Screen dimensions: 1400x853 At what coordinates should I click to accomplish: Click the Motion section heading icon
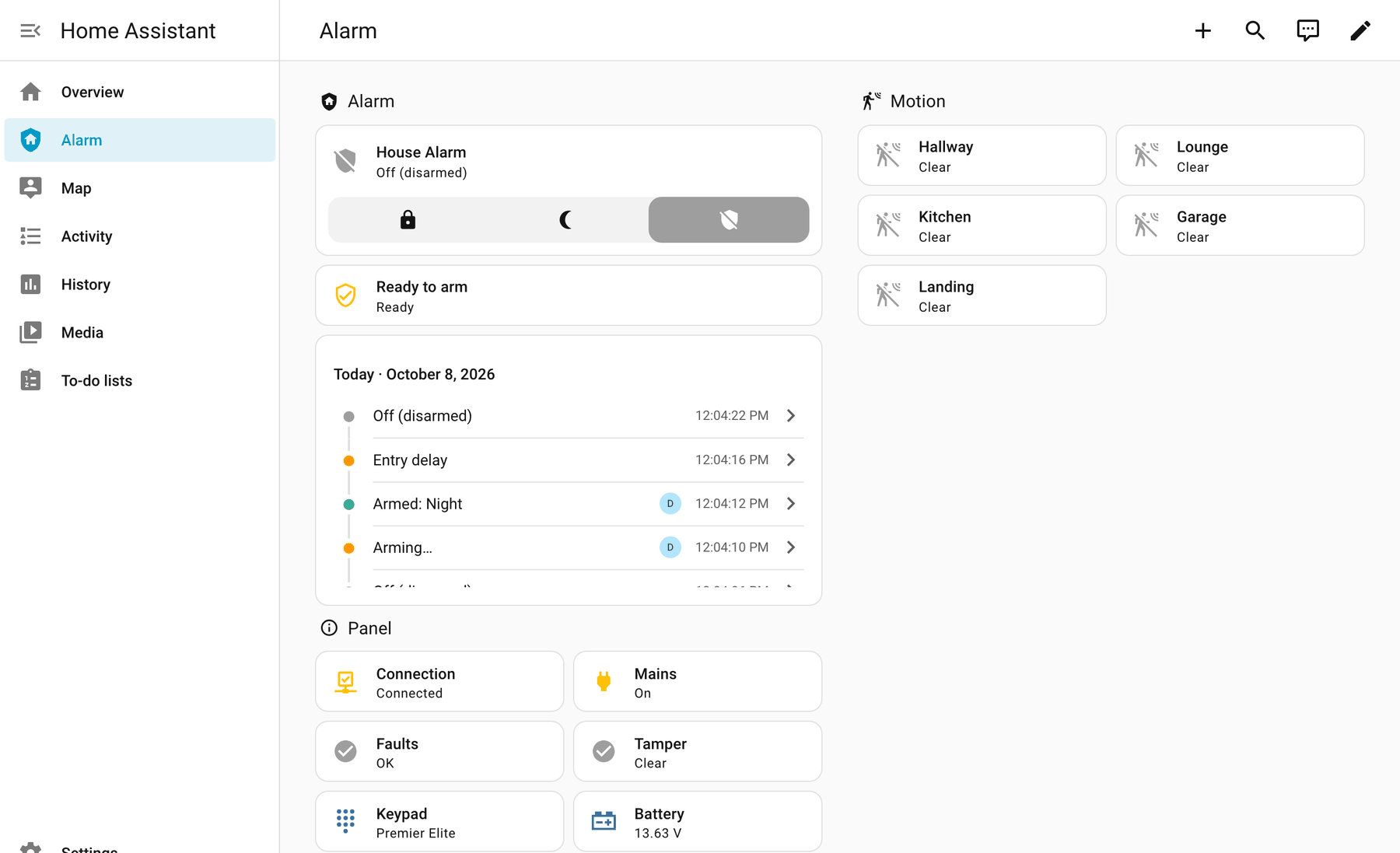coord(871,101)
